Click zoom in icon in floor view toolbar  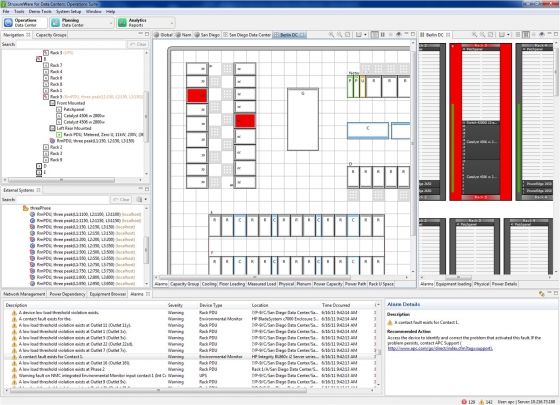(331, 35)
